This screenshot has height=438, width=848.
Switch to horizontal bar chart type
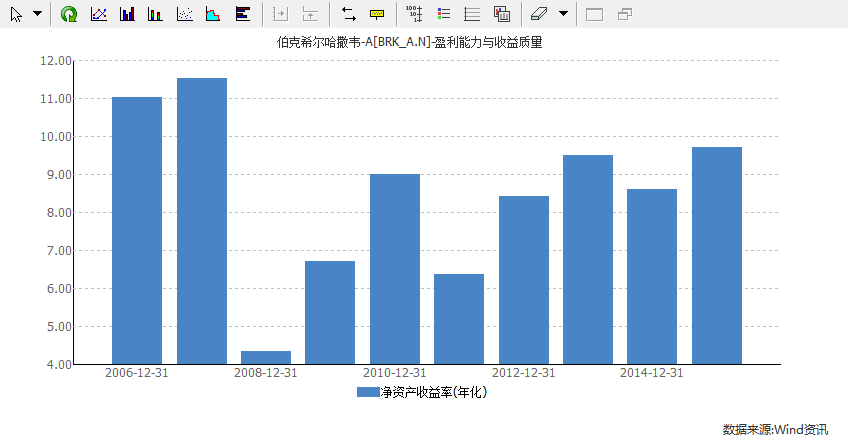243,14
